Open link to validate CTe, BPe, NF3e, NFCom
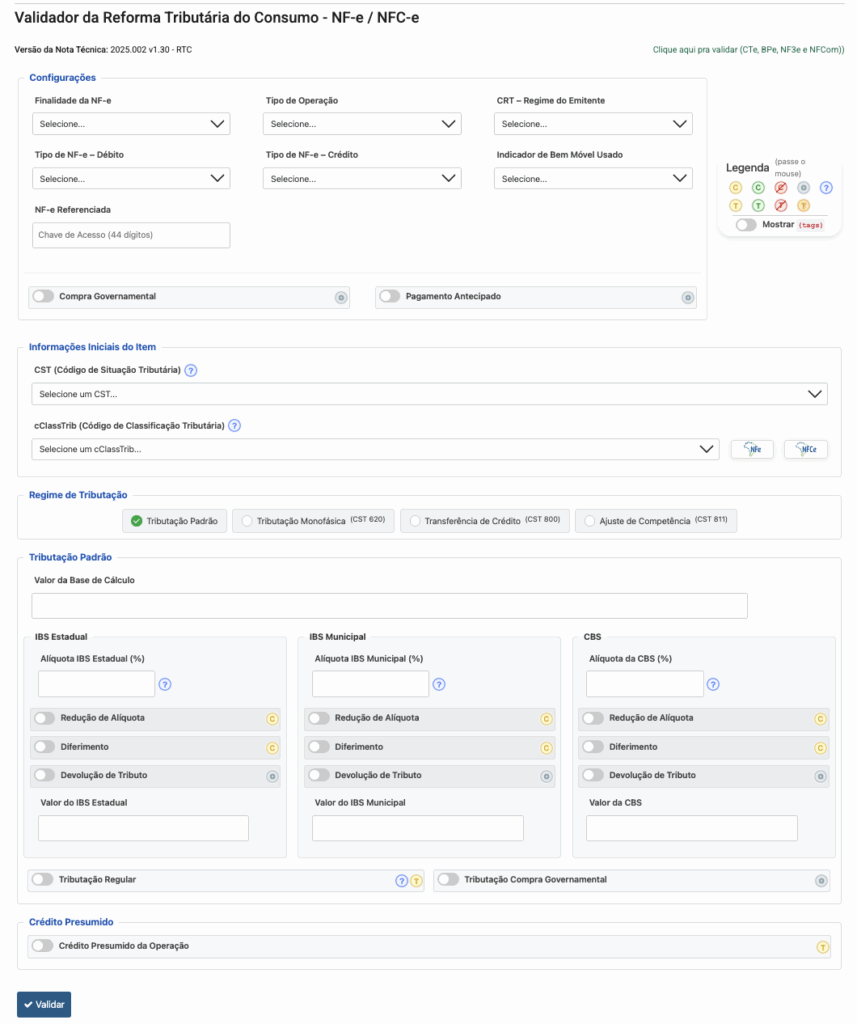857x1024 pixels. (x=747, y=49)
